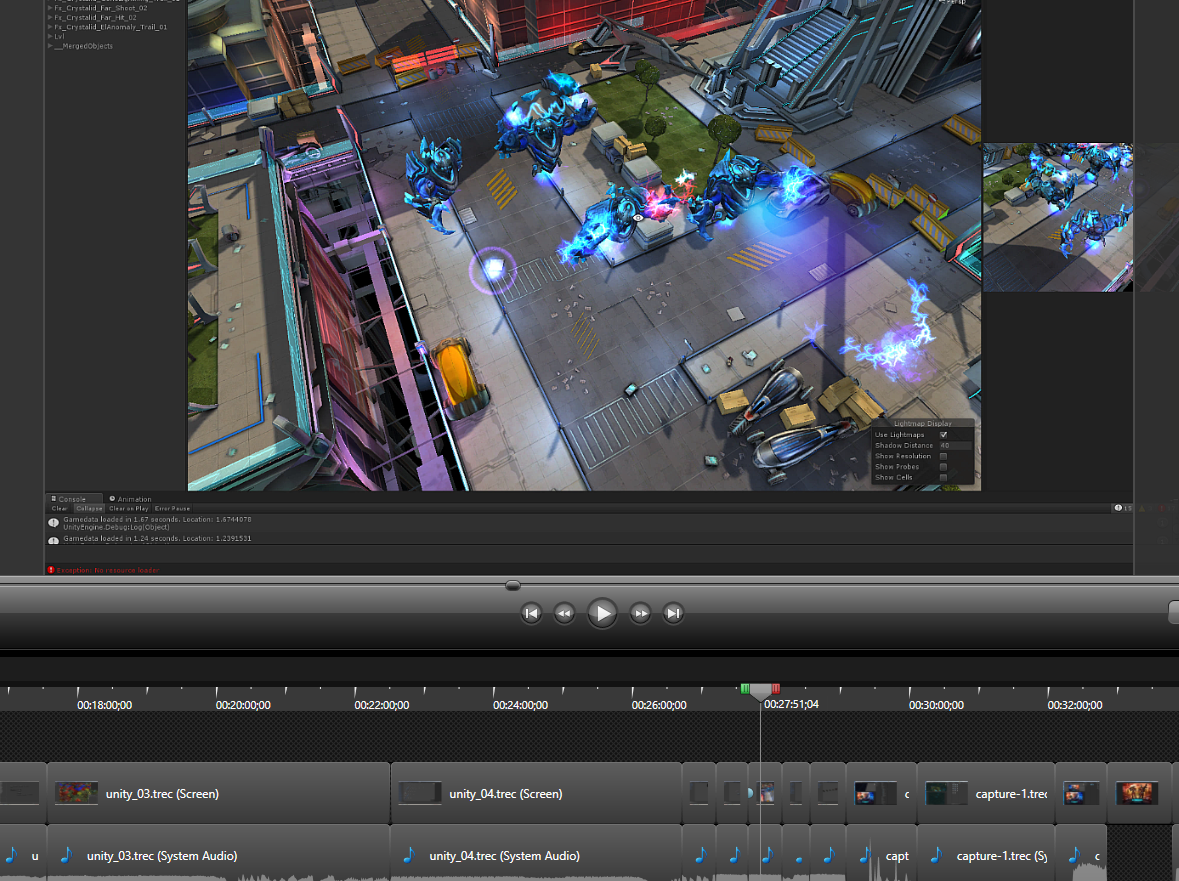Click the skip to next clip icon
Image resolution: width=1179 pixels, height=881 pixels.
(674, 614)
